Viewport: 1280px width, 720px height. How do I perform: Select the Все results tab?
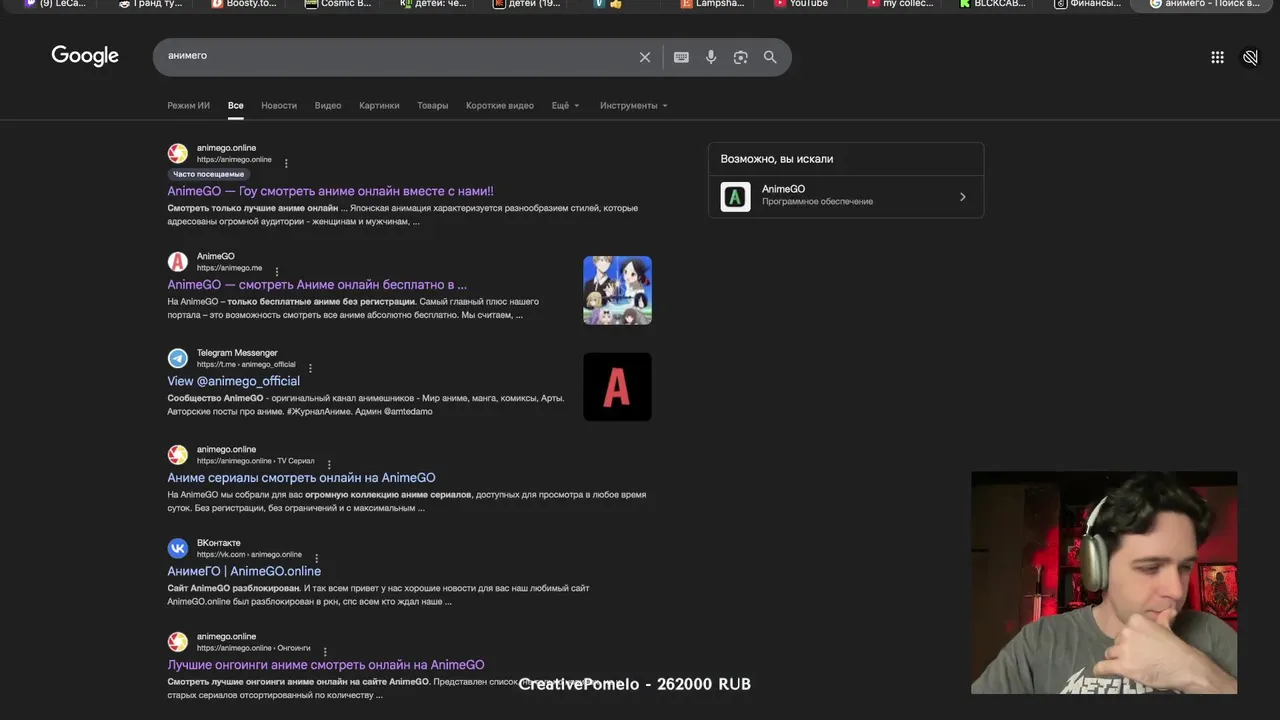(235, 105)
